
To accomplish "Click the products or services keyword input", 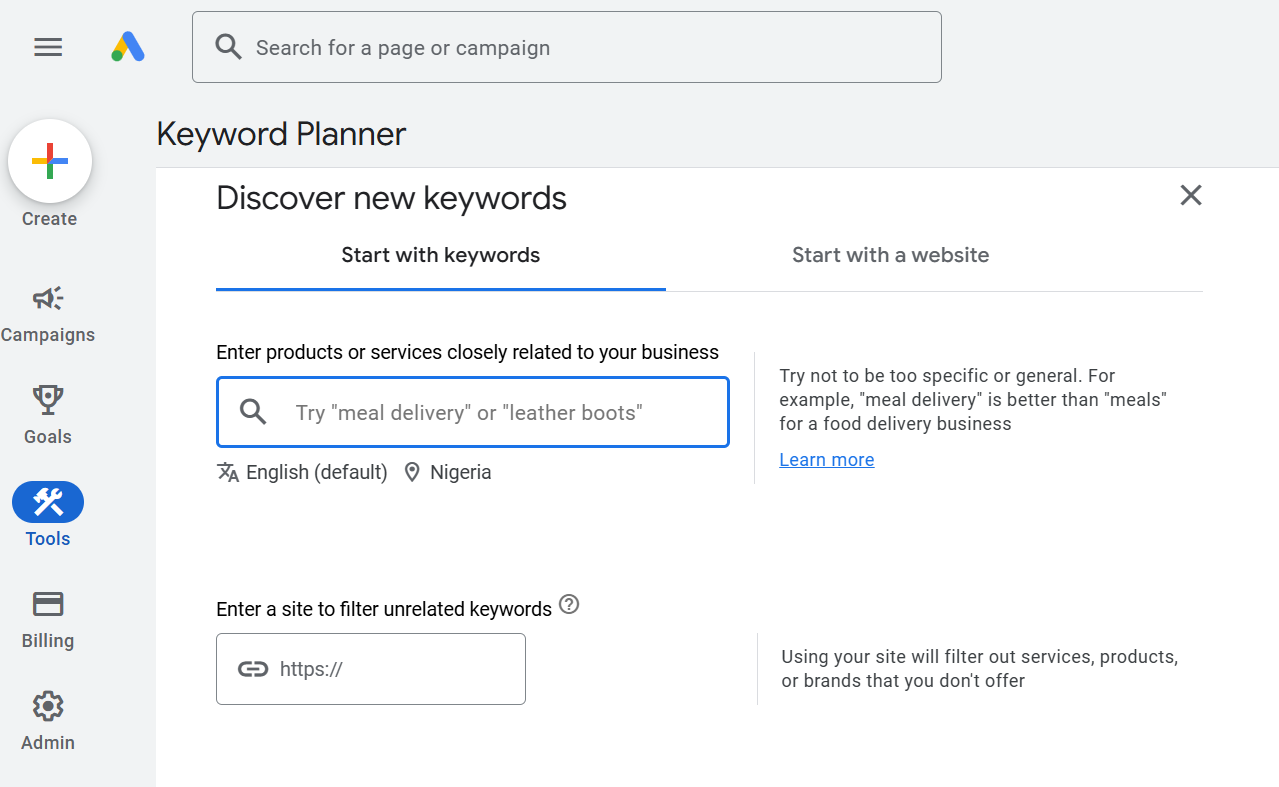I will point(472,411).
